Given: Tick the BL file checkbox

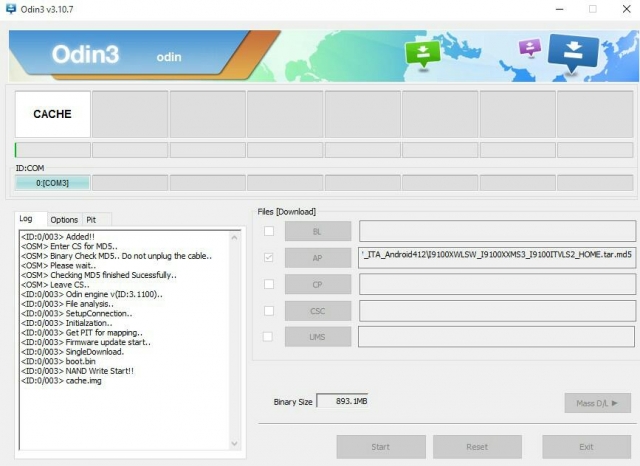Looking at the screenshot, I should tap(269, 231).
